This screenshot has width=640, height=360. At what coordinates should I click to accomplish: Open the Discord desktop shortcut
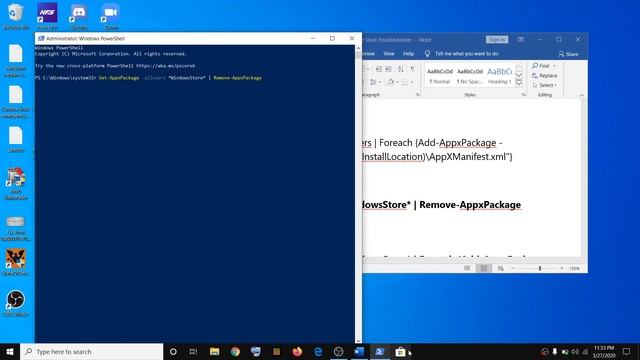[79, 16]
